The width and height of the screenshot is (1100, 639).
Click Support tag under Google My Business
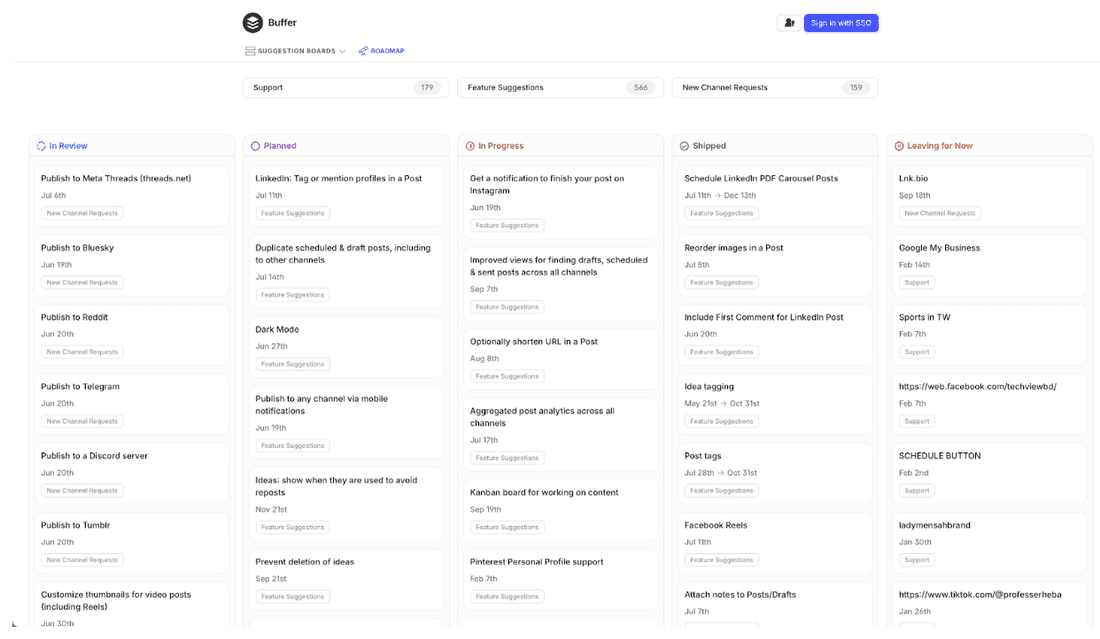pyautogui.click(x=916, y=283)
